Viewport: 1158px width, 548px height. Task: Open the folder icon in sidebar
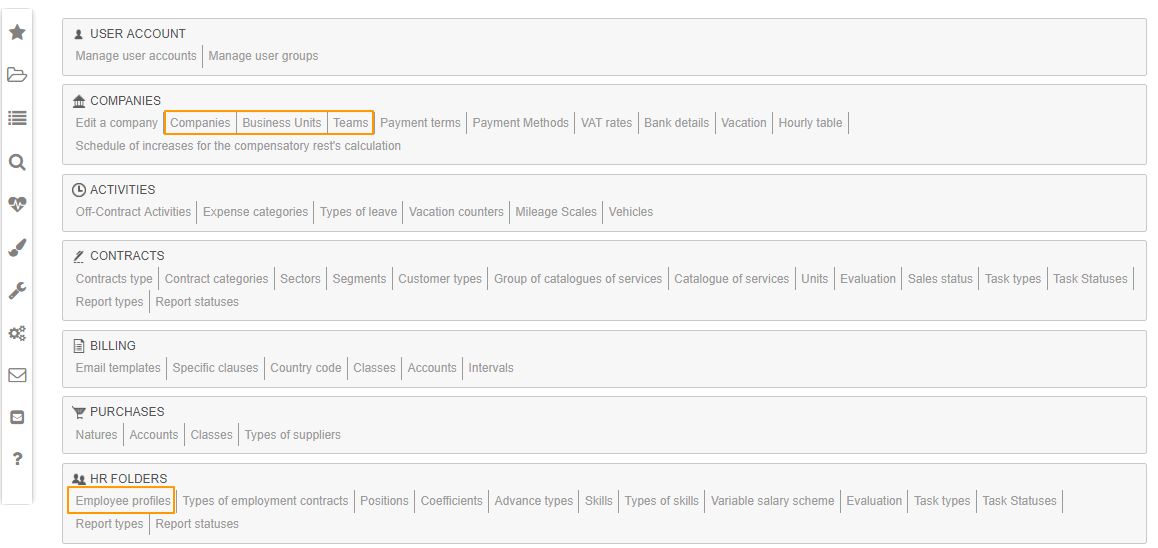[17, 75]
